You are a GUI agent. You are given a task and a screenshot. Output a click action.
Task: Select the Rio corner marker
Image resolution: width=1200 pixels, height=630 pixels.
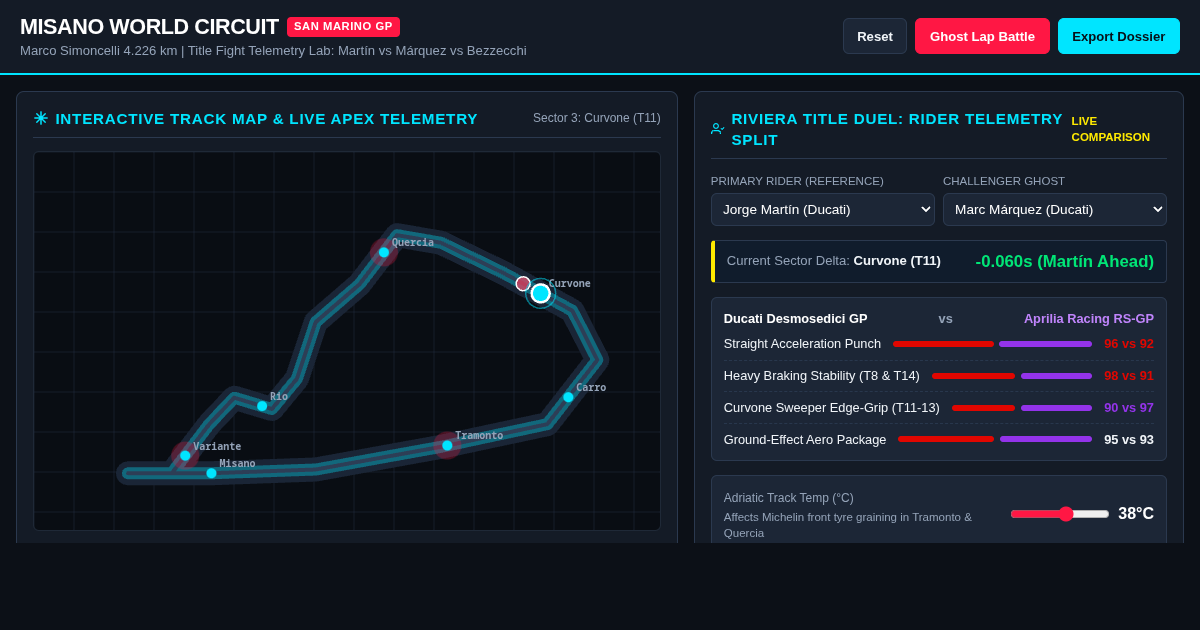262,406
